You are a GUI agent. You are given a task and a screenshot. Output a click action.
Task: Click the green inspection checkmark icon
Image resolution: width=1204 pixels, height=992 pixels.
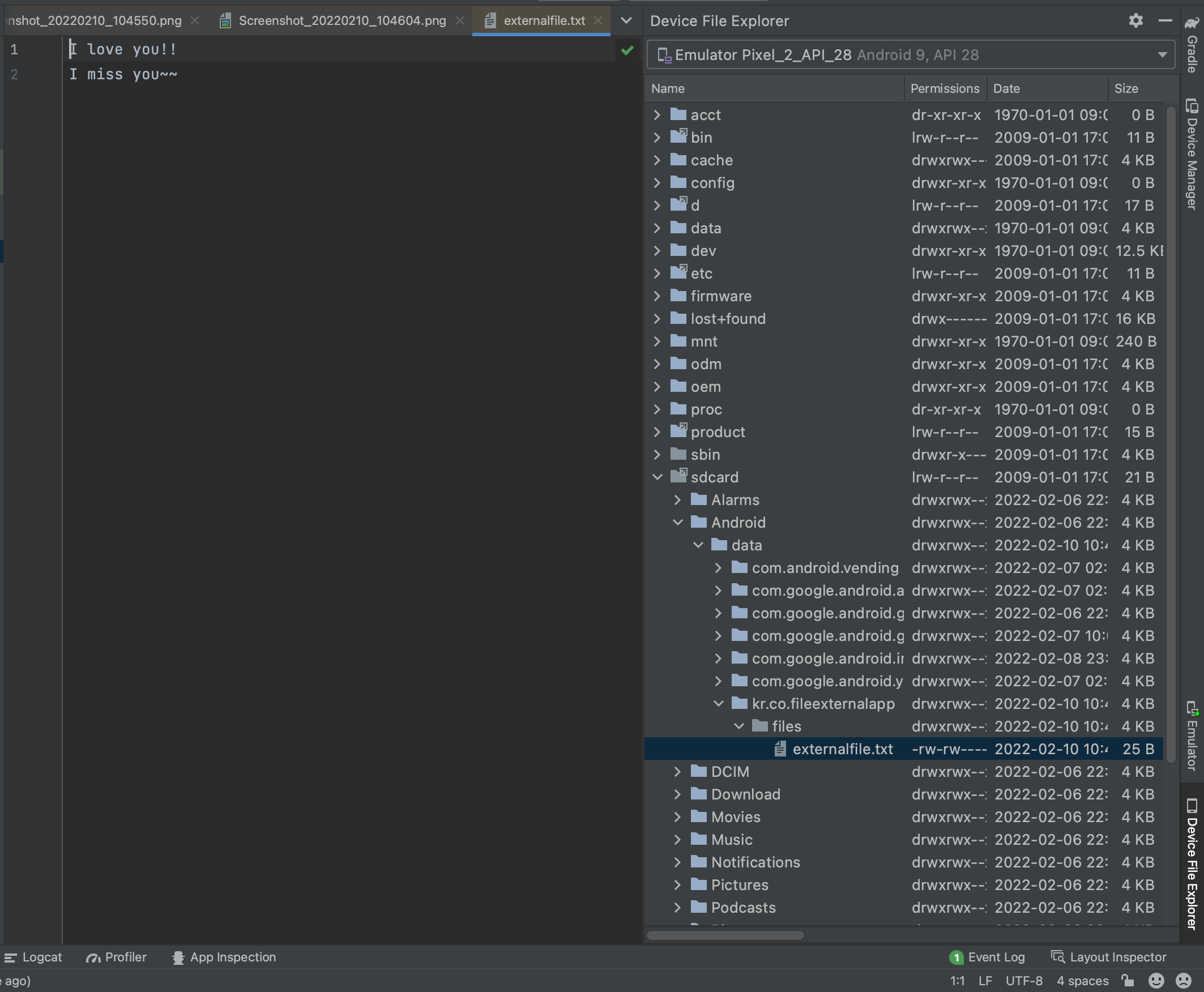point(627,50)
